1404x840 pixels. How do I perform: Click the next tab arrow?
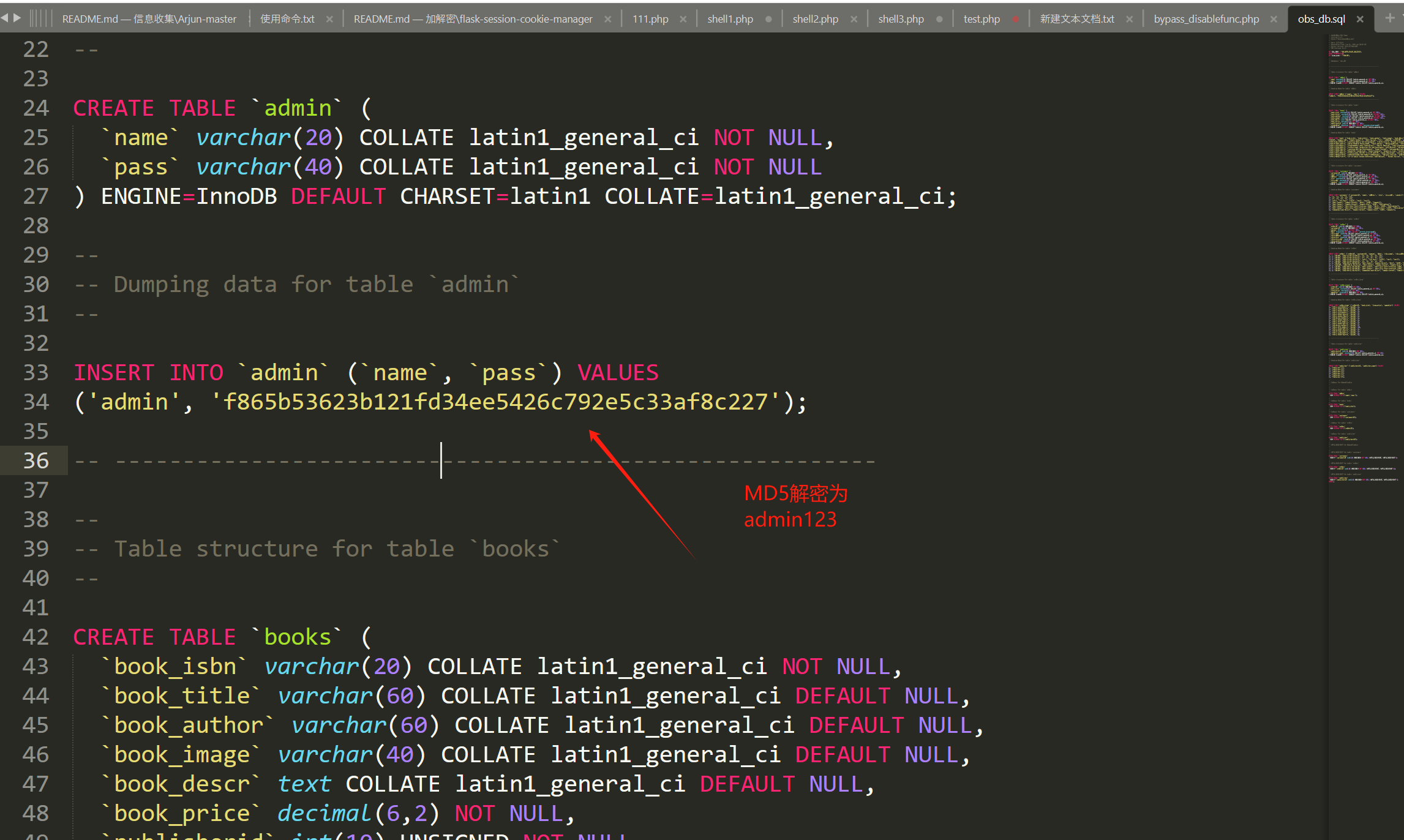pyautogui.click(x=17, y=18)
